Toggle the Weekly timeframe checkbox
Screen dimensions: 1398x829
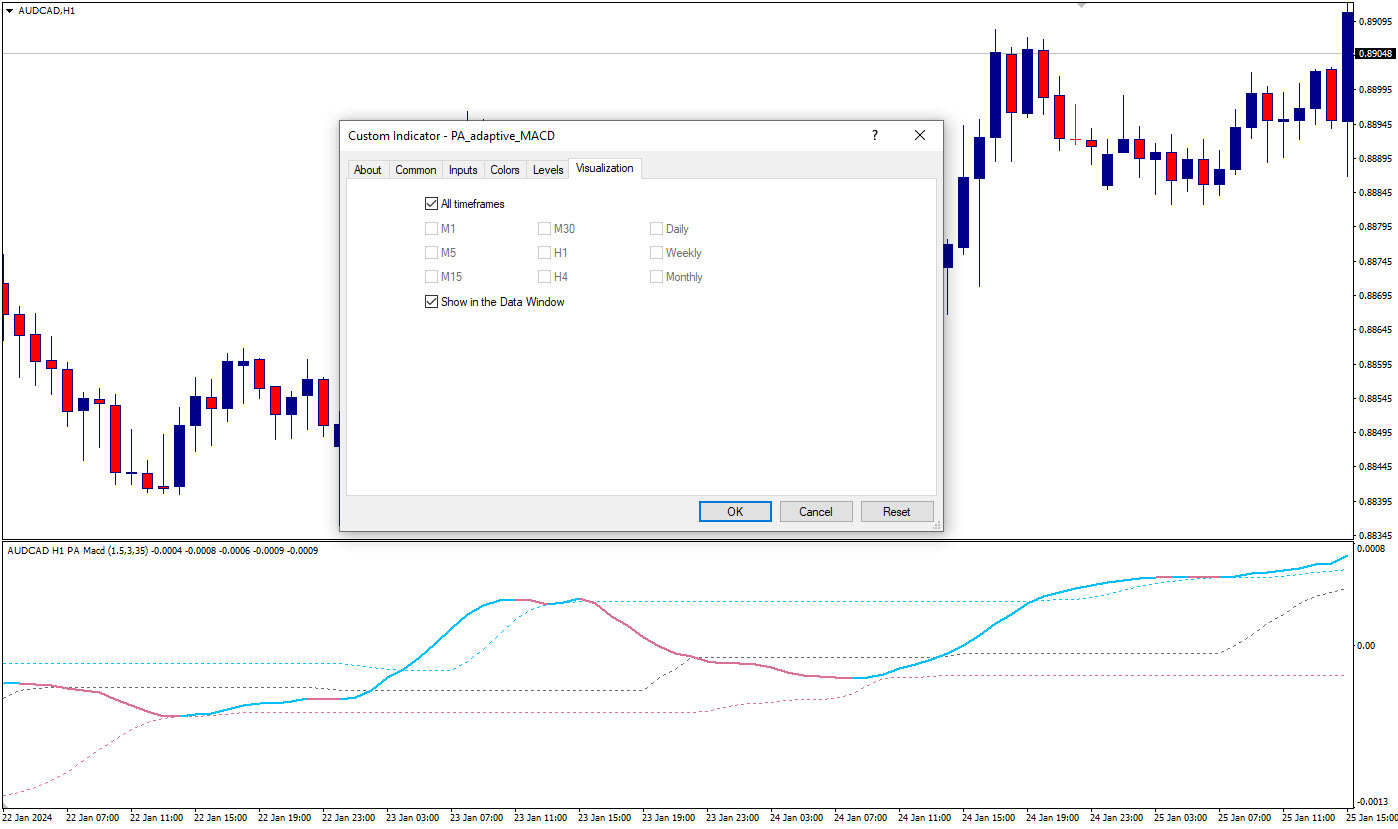(657, 253)
